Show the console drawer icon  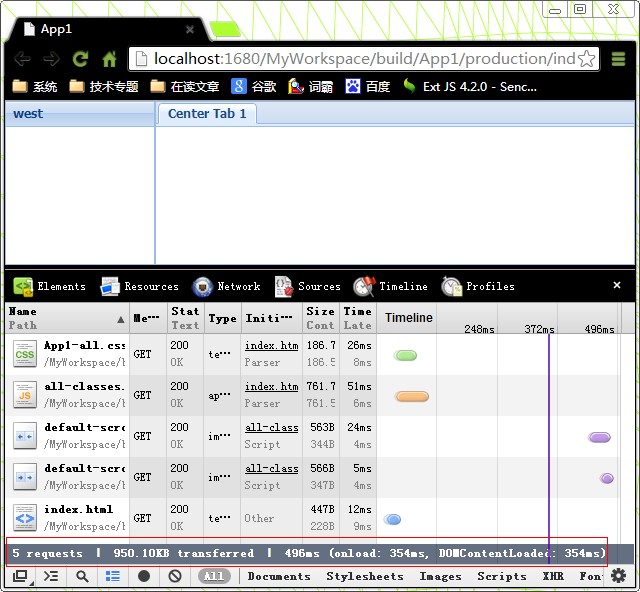pos(51,576)
